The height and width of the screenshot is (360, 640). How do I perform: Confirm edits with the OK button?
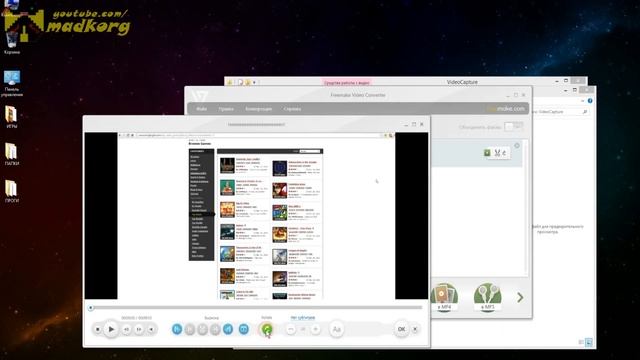point(401,329)
